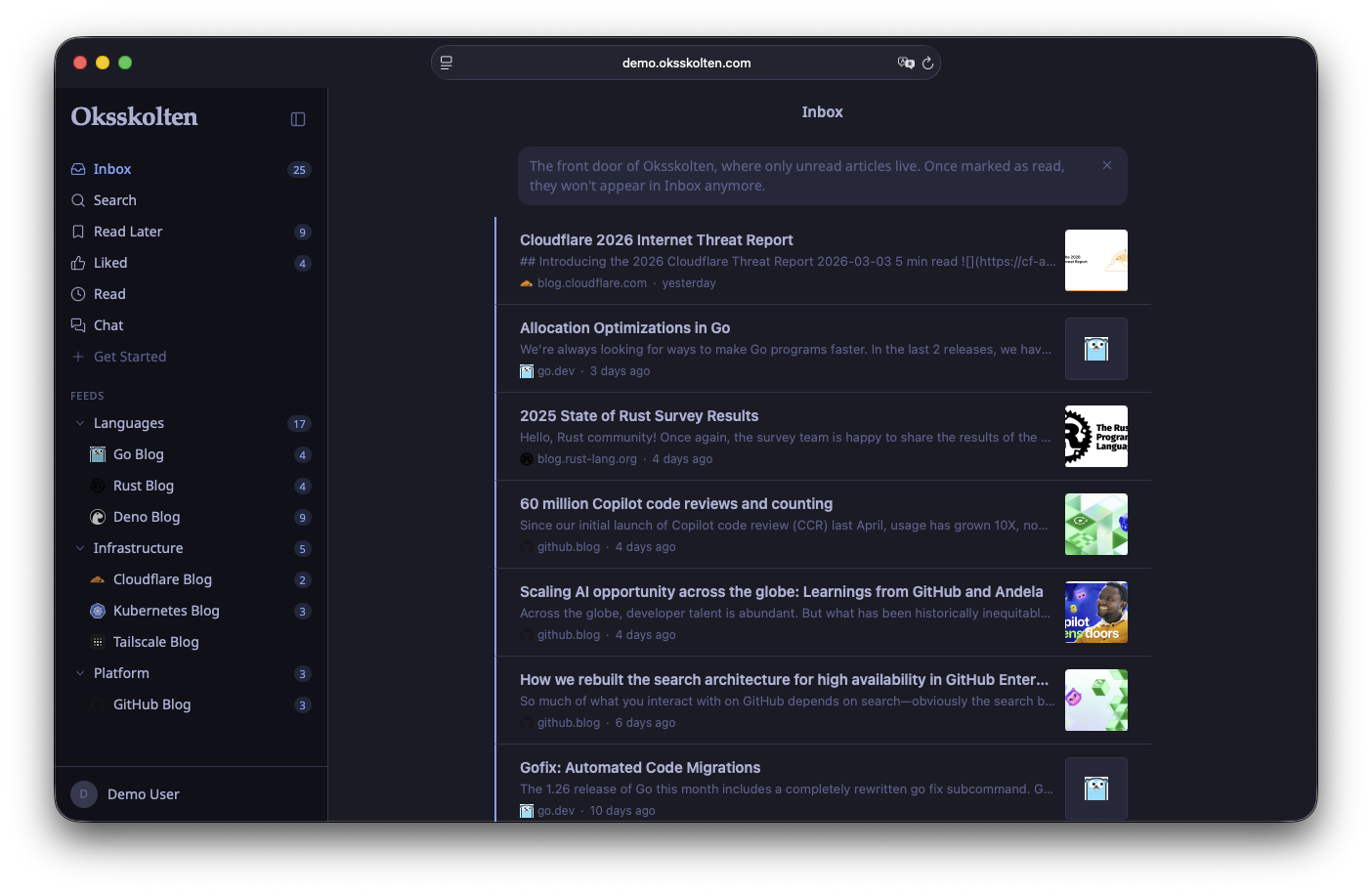Collapse the Infrastructure feed folder

point(80,548)
